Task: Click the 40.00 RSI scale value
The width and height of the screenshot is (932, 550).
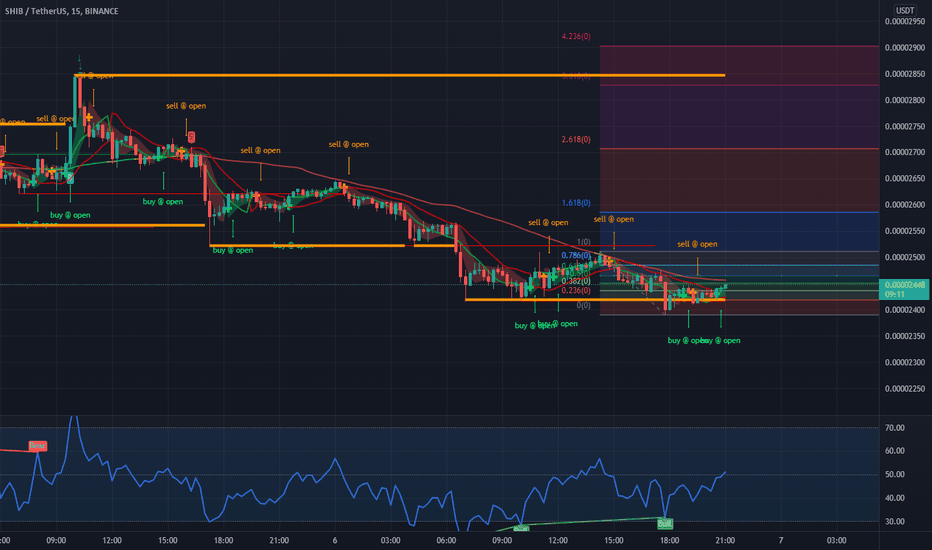Action: [x=895, y=498]
